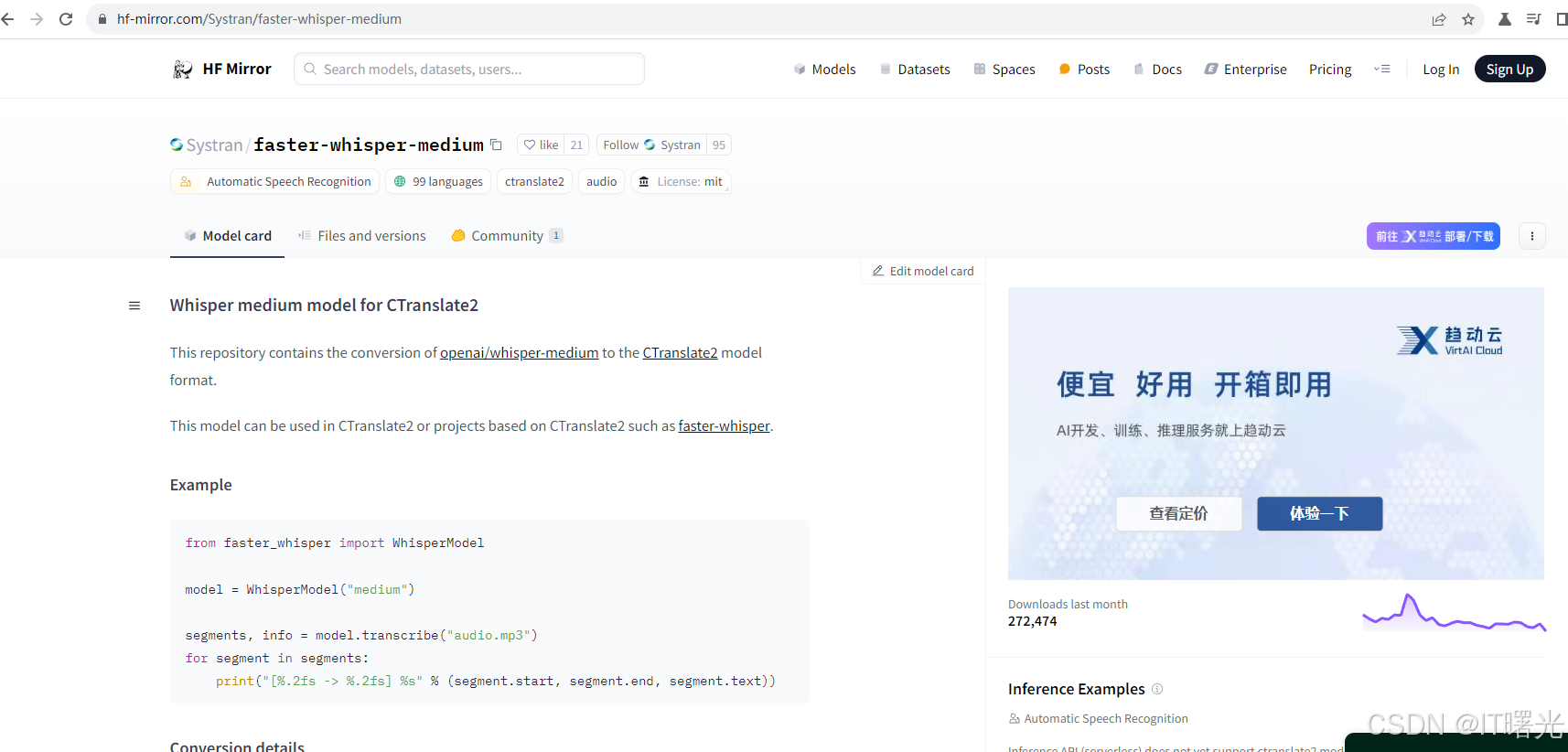Screen dimensions: 1568x752
Task: Focus the search models, datasets, users field
Action: (x=469, y=70)
